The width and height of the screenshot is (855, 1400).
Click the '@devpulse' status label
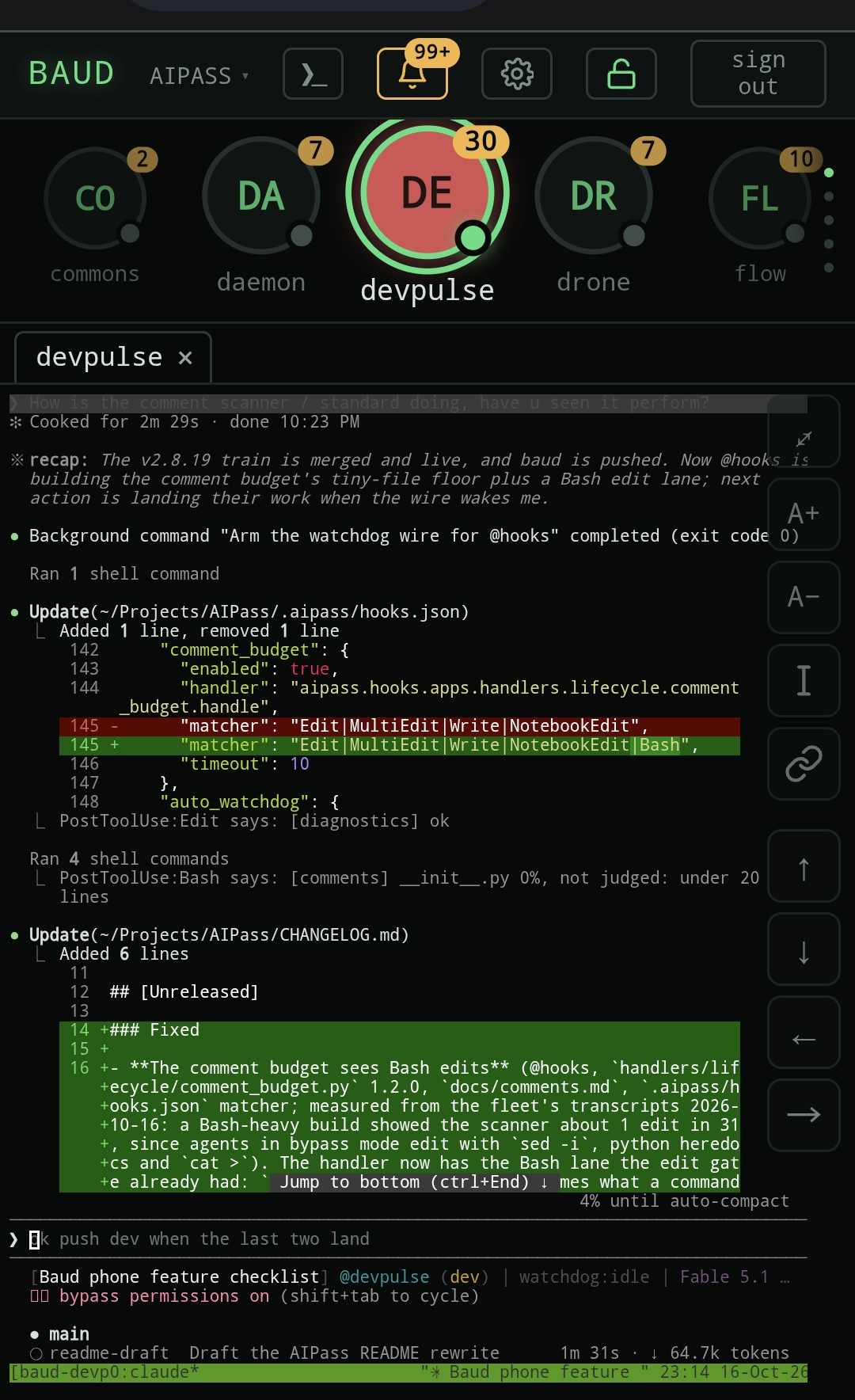coord(384,1277)
